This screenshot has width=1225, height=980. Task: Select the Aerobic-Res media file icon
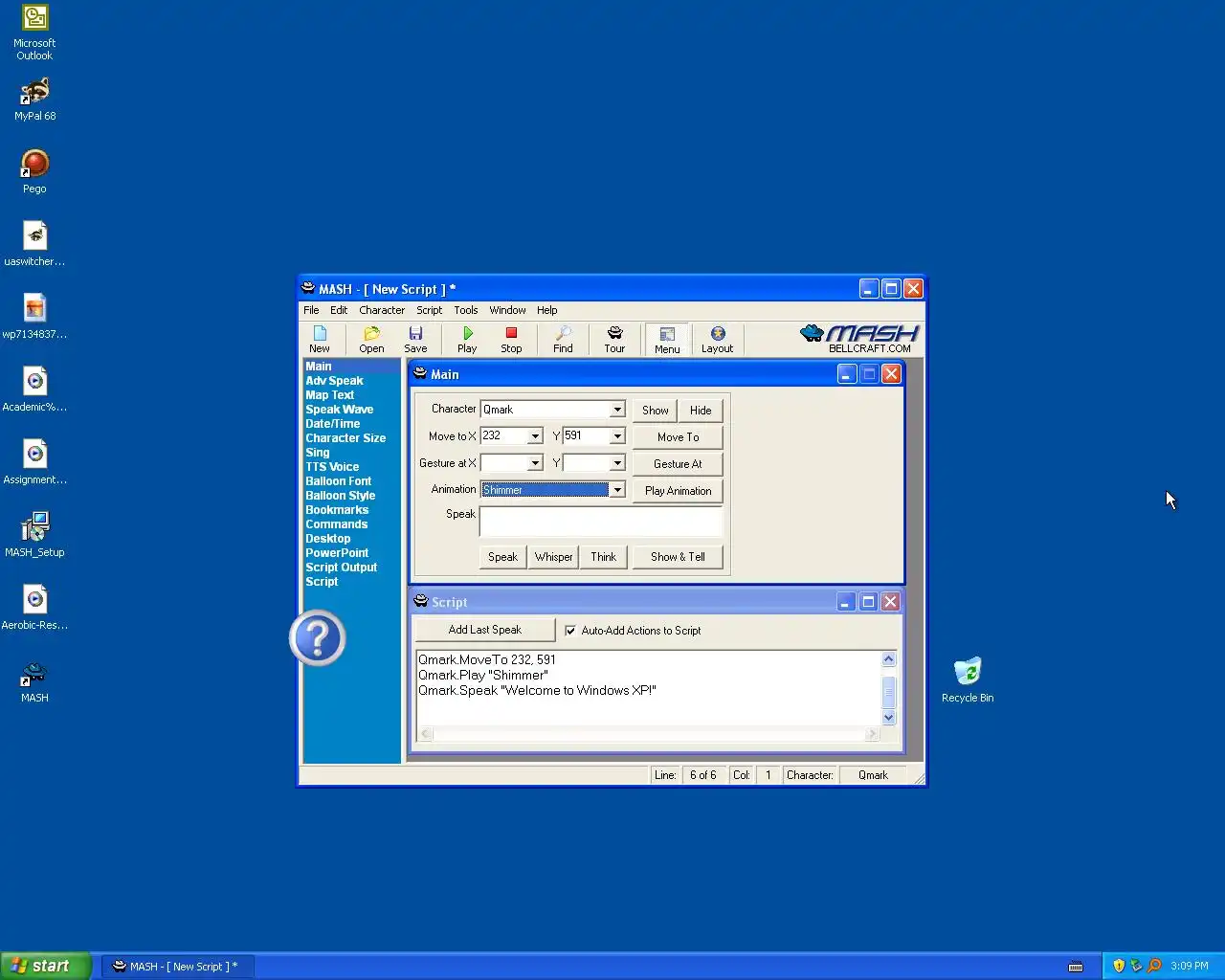click(x=34, y=609)
